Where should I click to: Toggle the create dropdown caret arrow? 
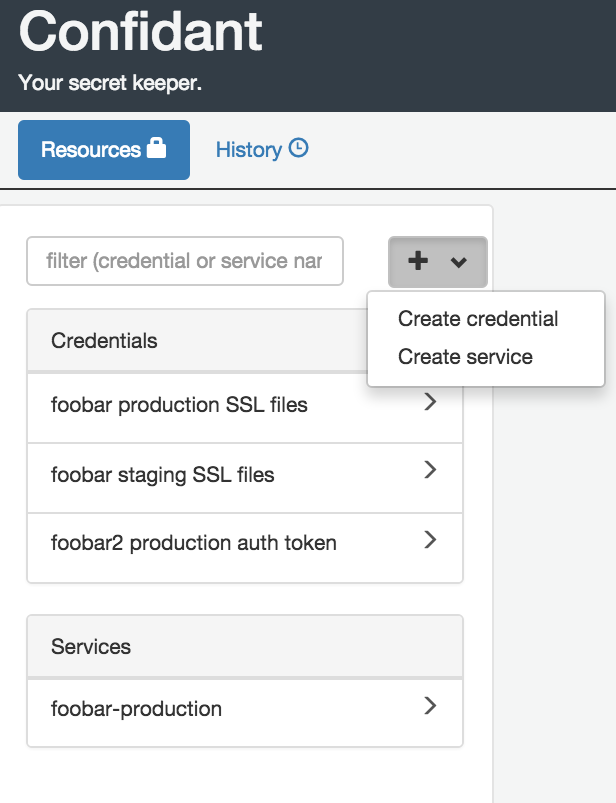coord(458,263)
